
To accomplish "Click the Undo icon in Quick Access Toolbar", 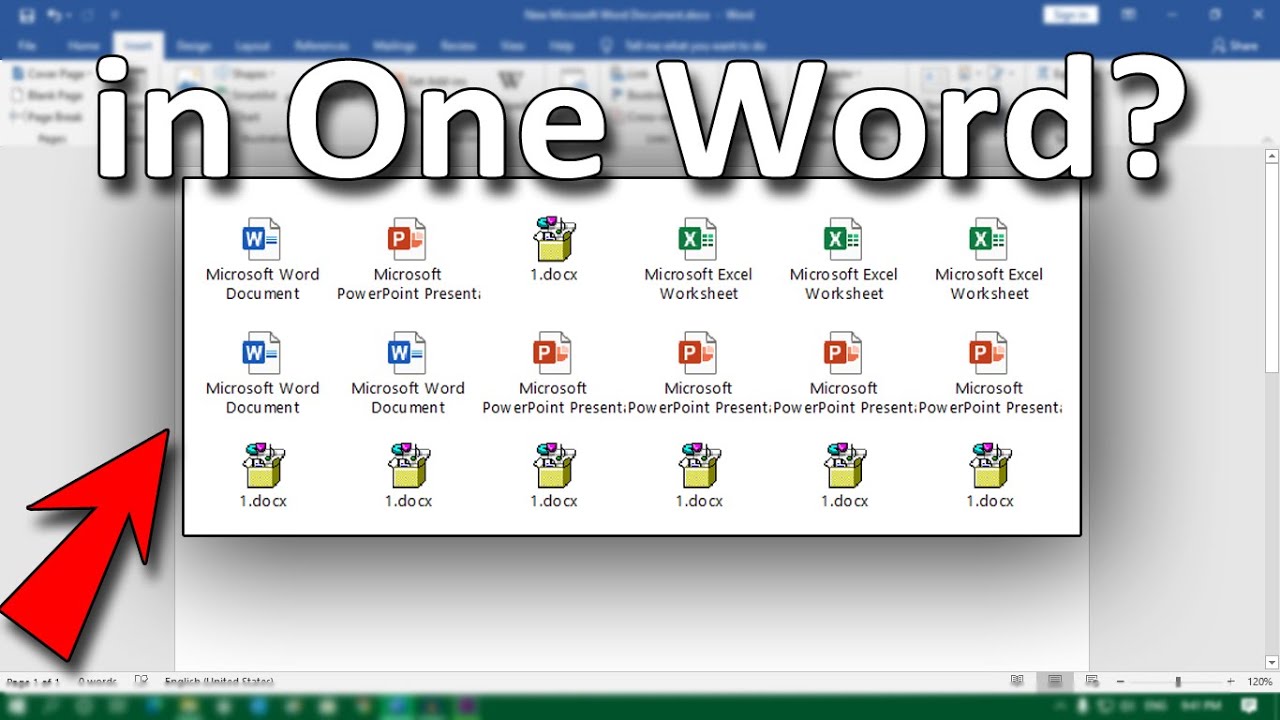I will (53, 15).
